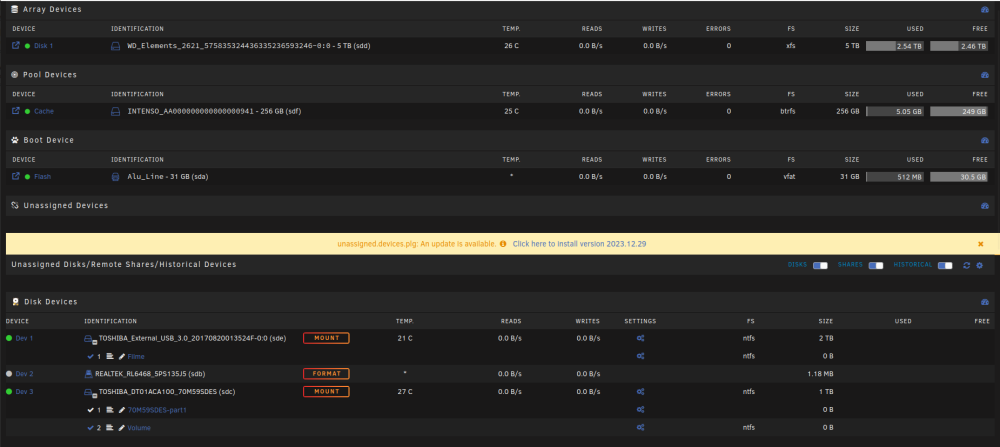Click the flash drive icon beside Alu_Line
This screenshot has width=1000, height=447.
(115, 177)
